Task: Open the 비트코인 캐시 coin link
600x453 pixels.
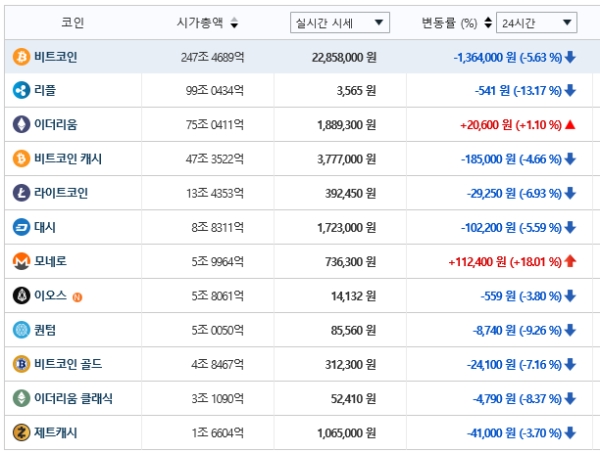Action: coord(68,159)
